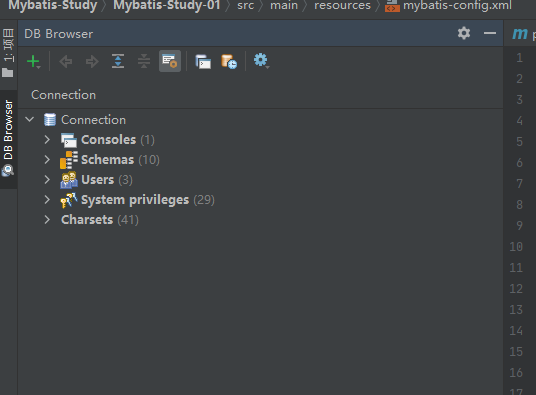The height and width of the screenshot is (395, 536).
Task: Click the Mybatis-Study breadcrumb
Action: point(53,5)
